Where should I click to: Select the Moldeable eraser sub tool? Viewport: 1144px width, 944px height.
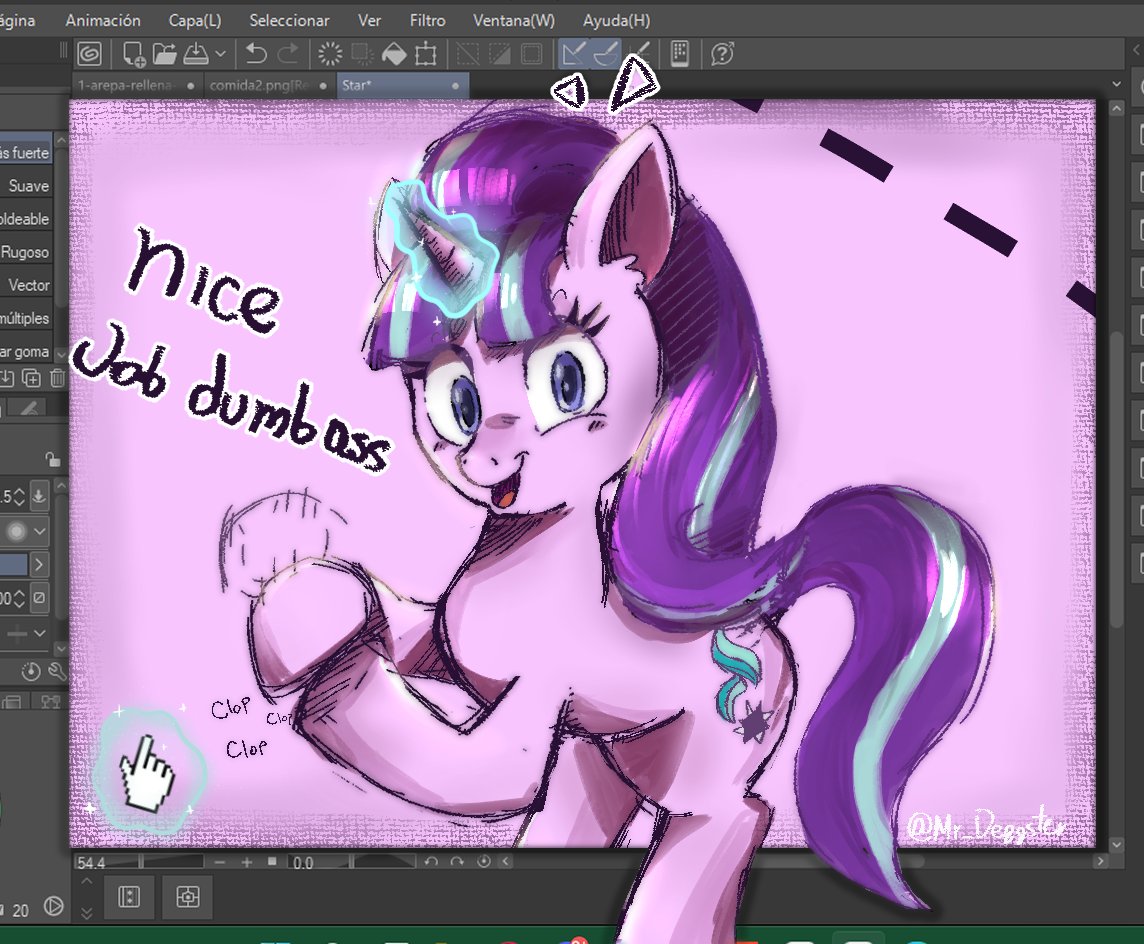26,219
